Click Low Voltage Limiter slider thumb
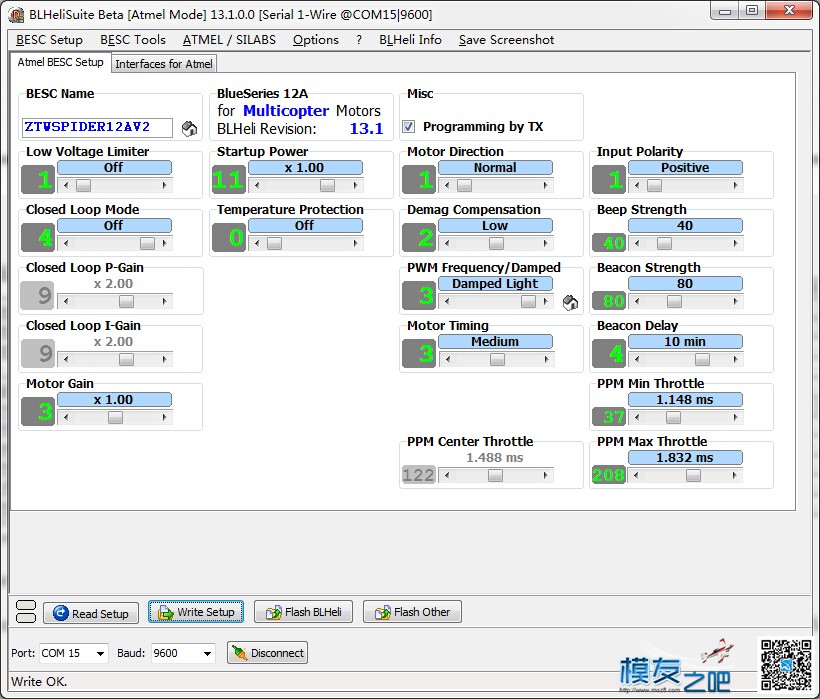This screenshot has height=699, width=820. (x=83, y=186)
